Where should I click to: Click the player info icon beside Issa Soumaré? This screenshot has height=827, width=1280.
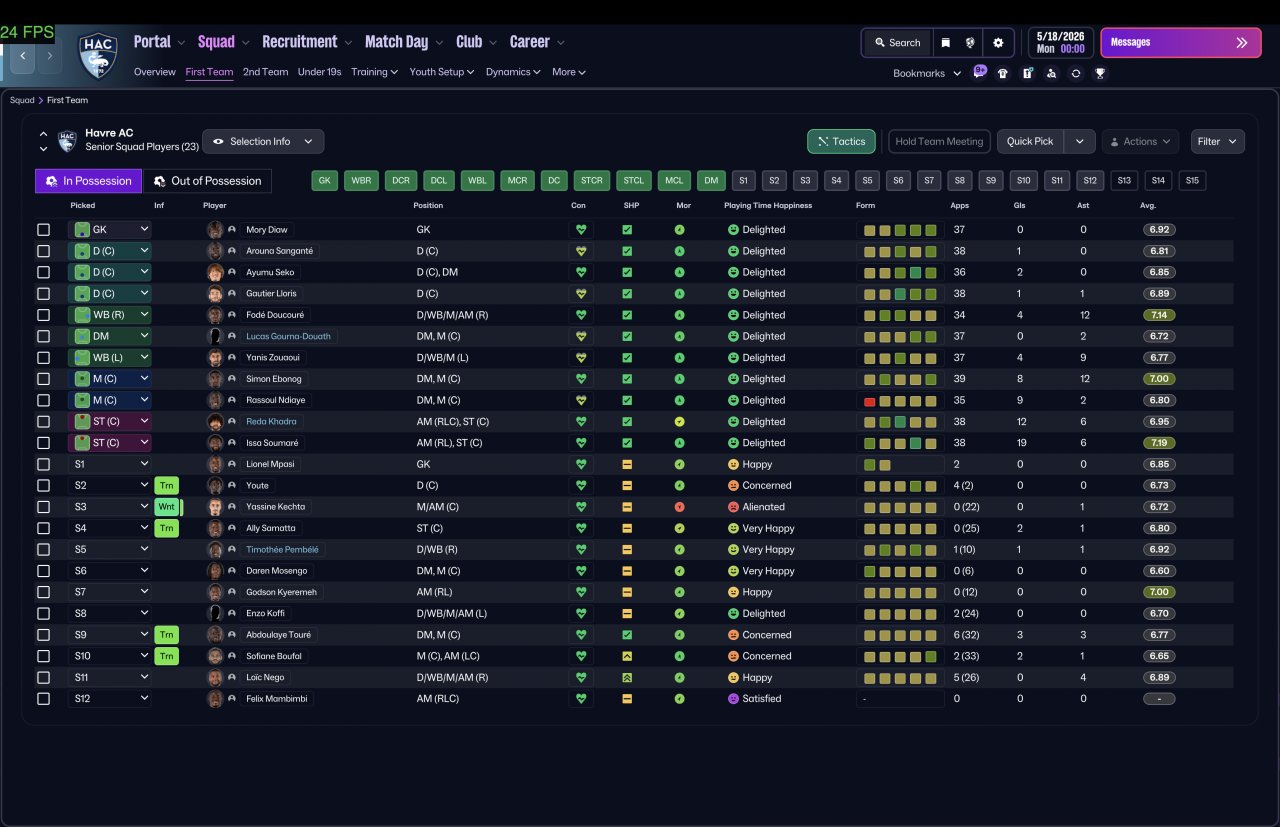tap(232, 443)
